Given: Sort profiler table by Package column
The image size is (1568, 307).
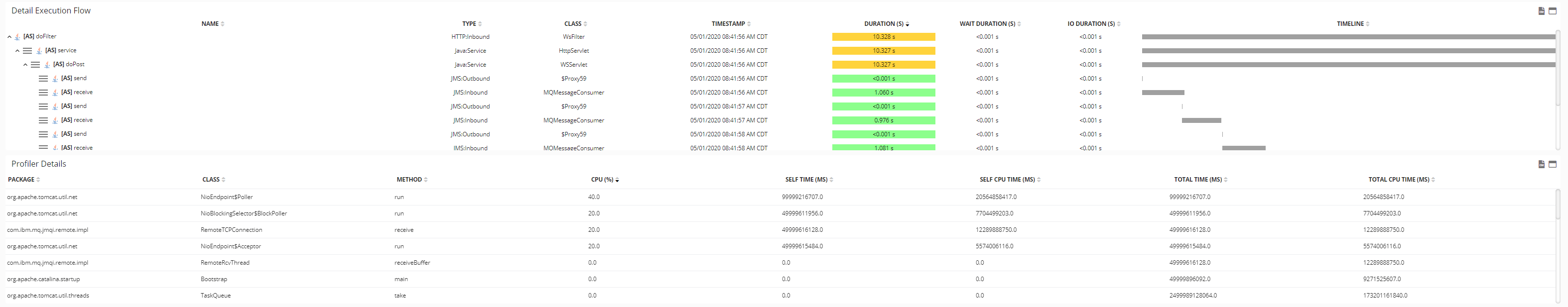Looking at the screenshot, I should [x=21, y=179].
